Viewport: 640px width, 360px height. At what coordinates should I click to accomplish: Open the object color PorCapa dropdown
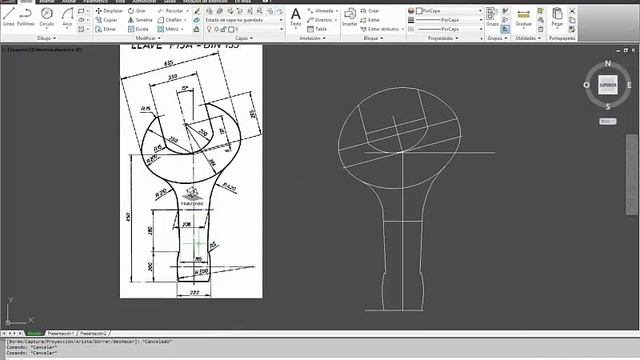(x=449, y=11)
